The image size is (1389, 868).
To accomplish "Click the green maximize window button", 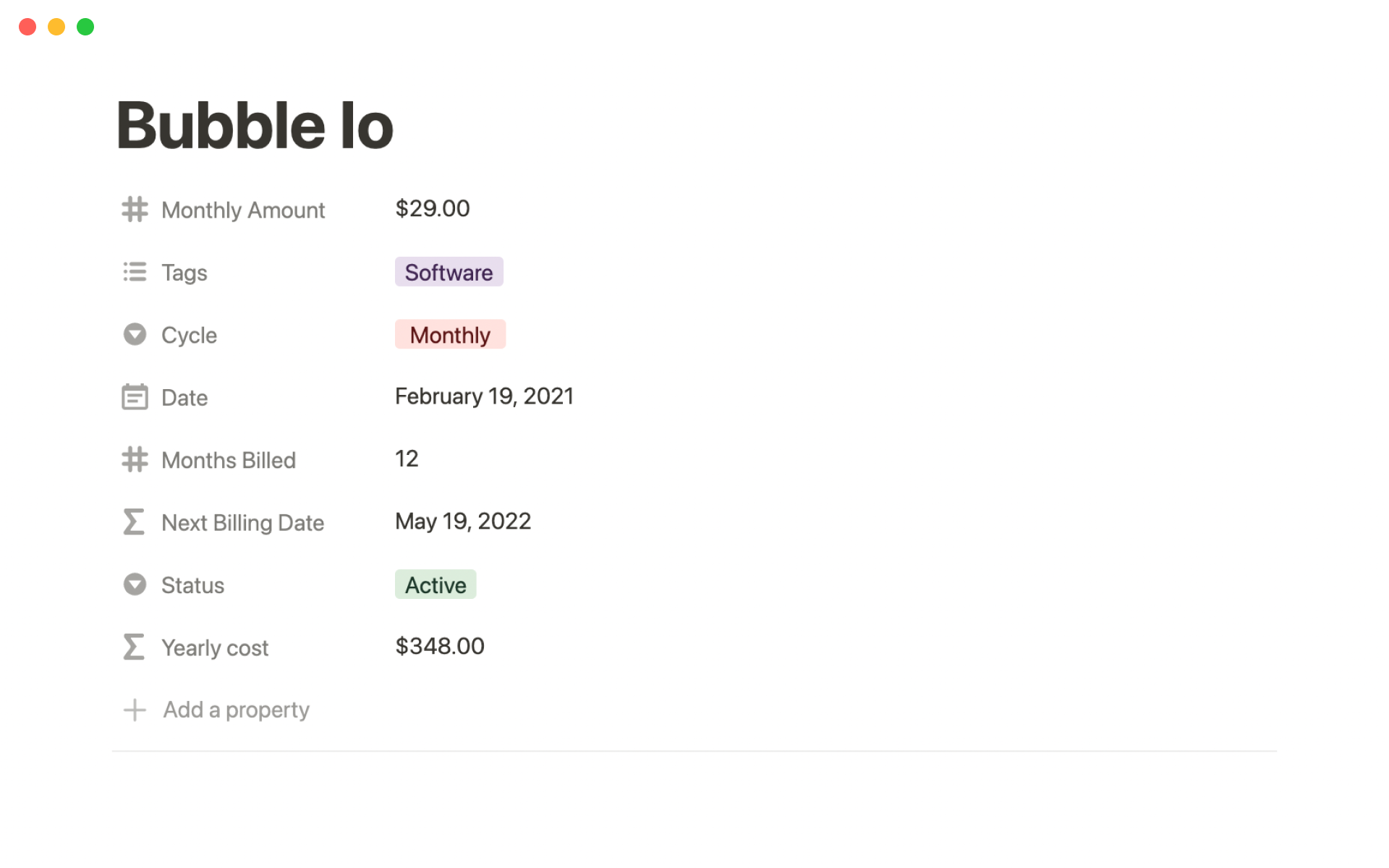I will click(85, 27).
